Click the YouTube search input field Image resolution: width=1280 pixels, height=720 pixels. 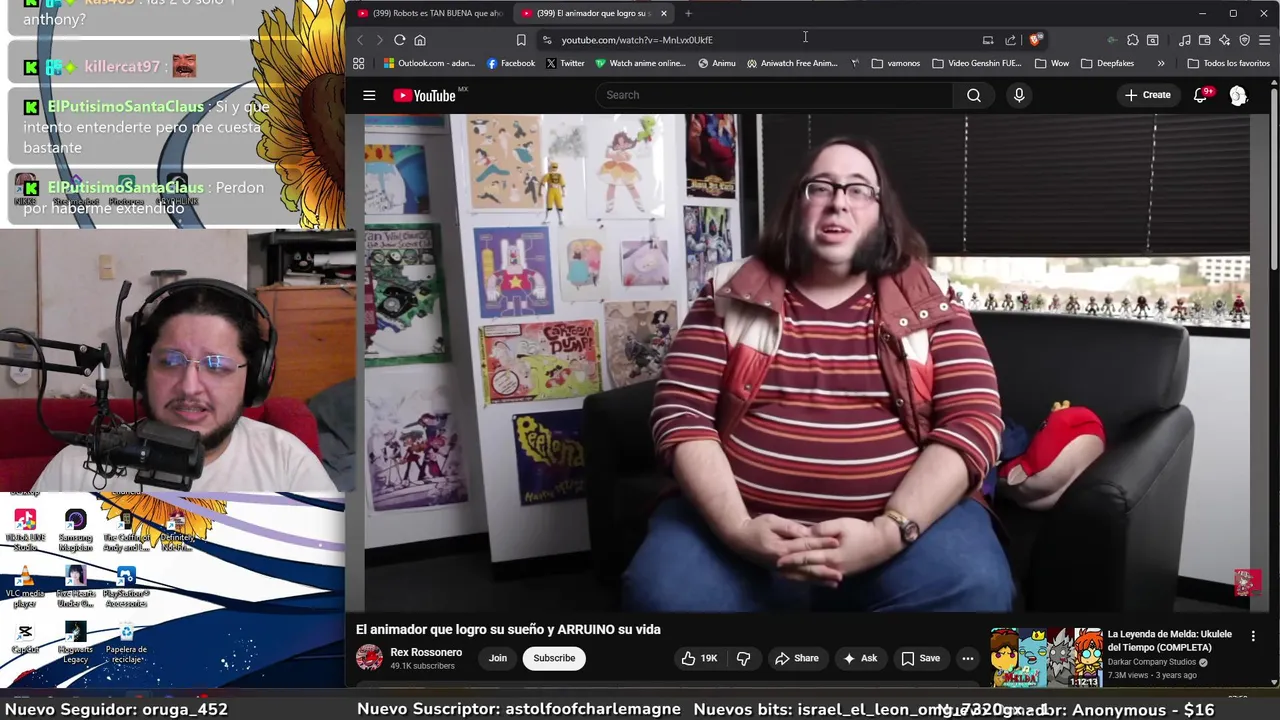(x=775, y=95)
